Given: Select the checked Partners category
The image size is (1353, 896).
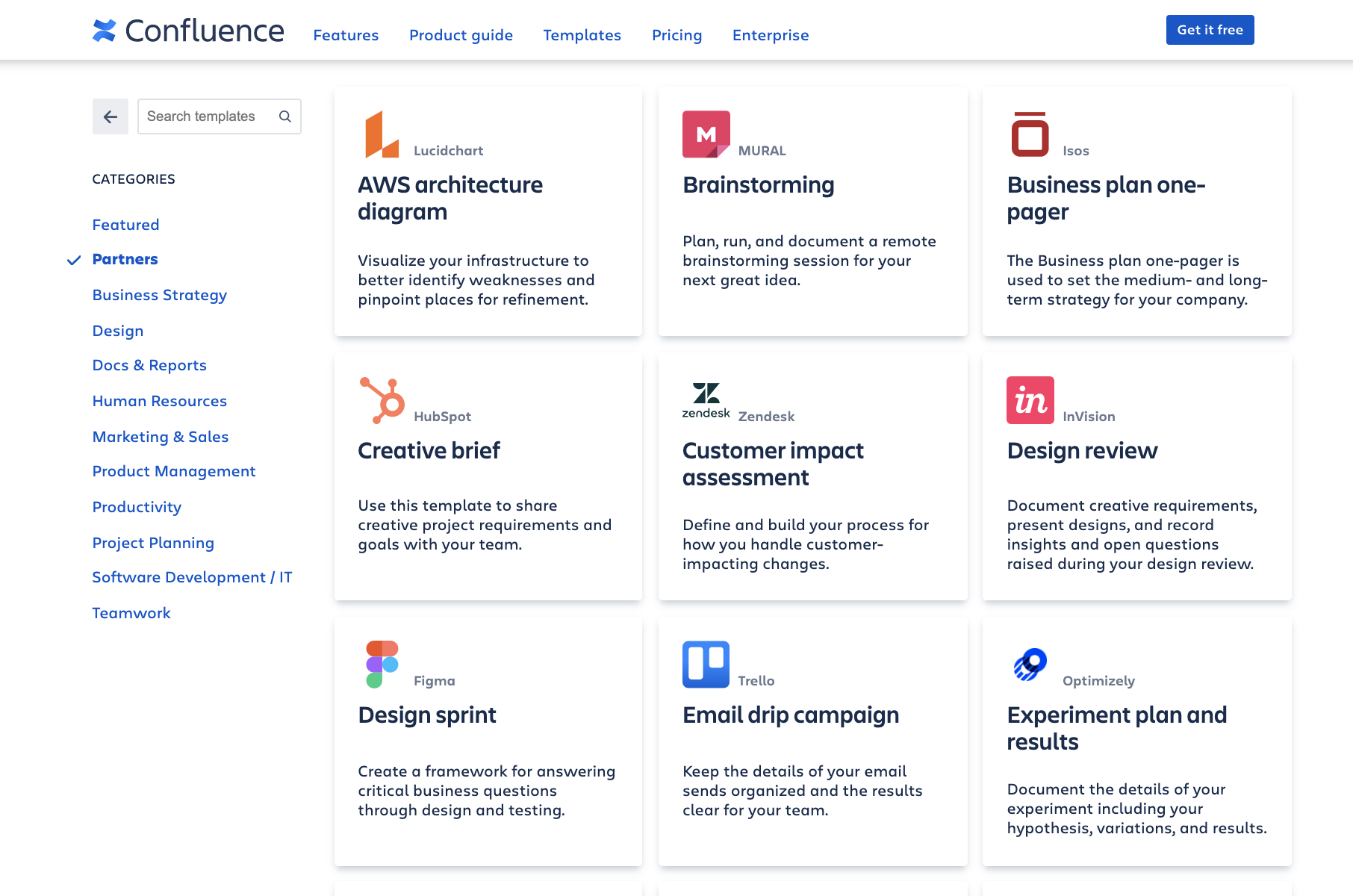Looking at the screenshot, I should [x=125, y=259].
